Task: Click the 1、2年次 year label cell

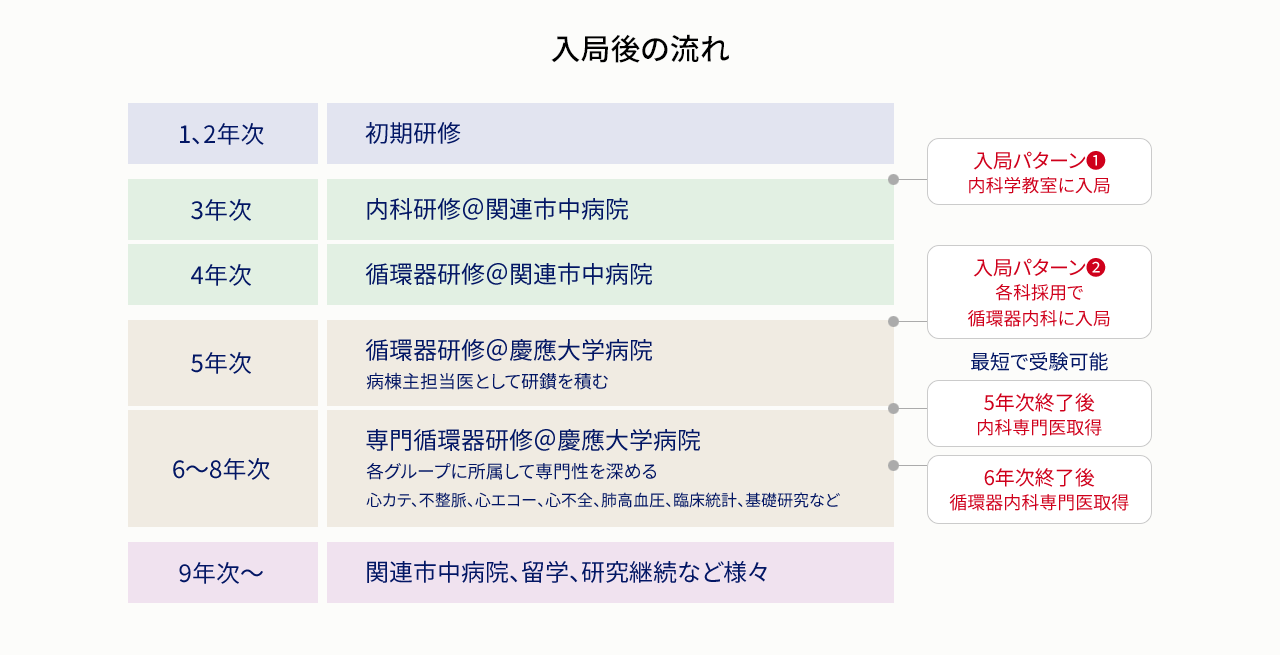Action: [222, 133]
